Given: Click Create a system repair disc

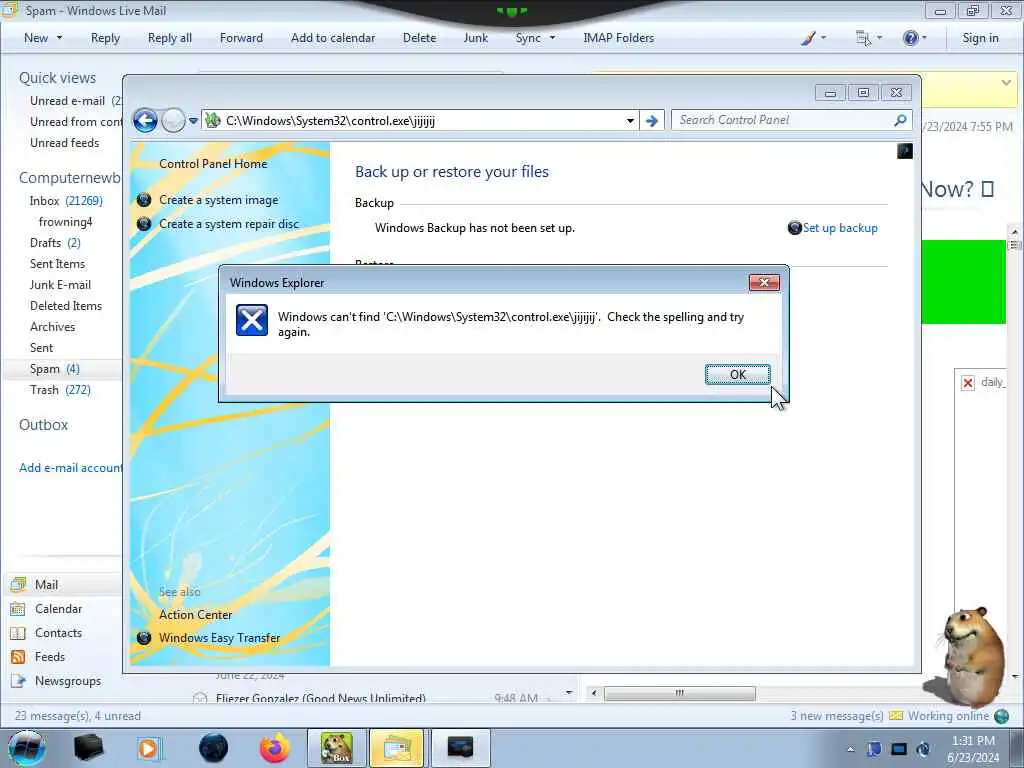Looking at the screenshot, I should [229, 224].
